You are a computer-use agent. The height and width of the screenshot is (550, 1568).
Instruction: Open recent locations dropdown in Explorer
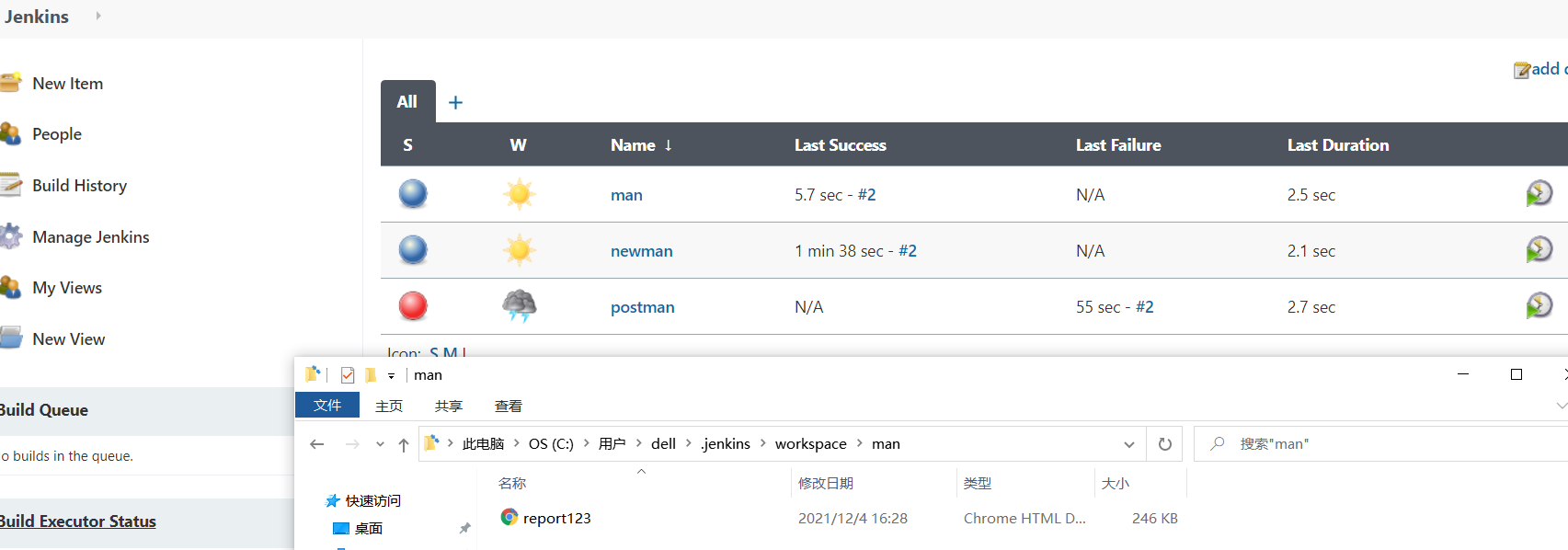coord(380,444)
